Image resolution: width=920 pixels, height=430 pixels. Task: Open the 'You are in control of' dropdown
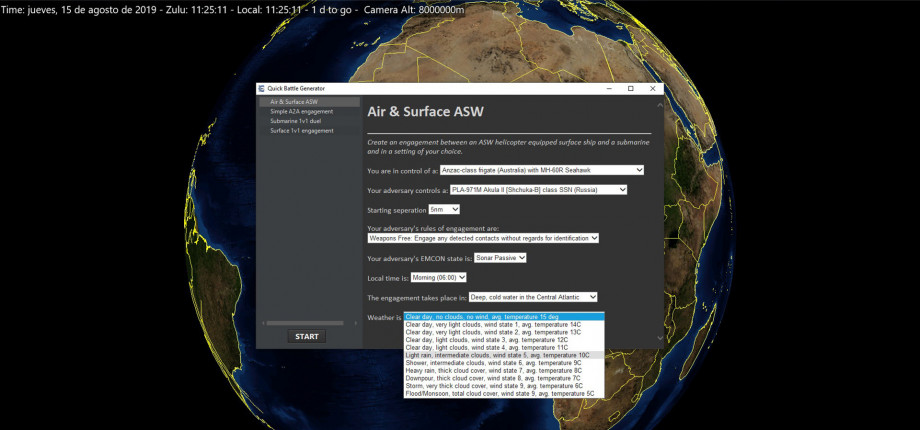[x=542, y=170]
